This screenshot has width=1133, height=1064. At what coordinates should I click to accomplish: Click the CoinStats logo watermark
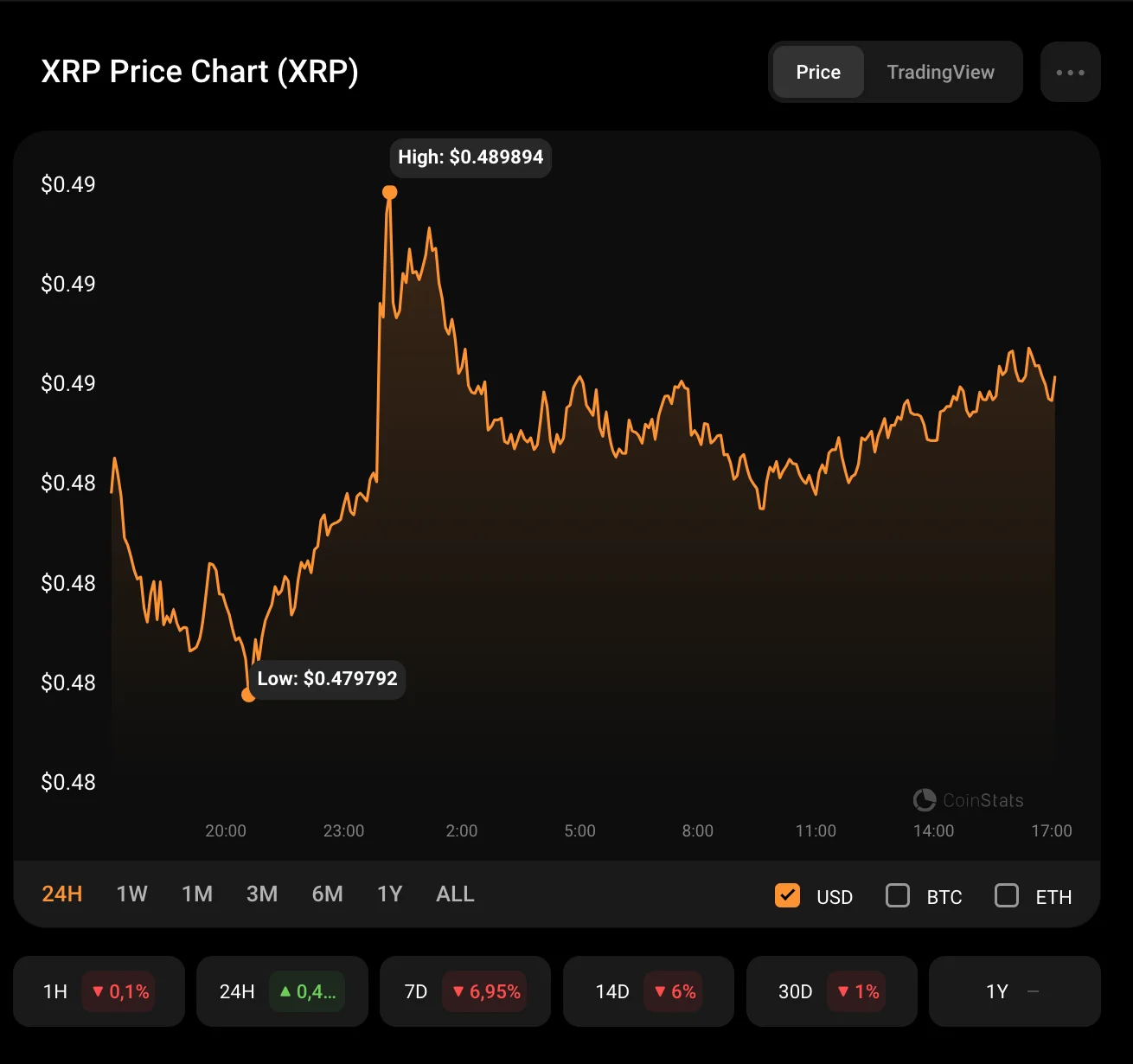(x=968, y=800)
